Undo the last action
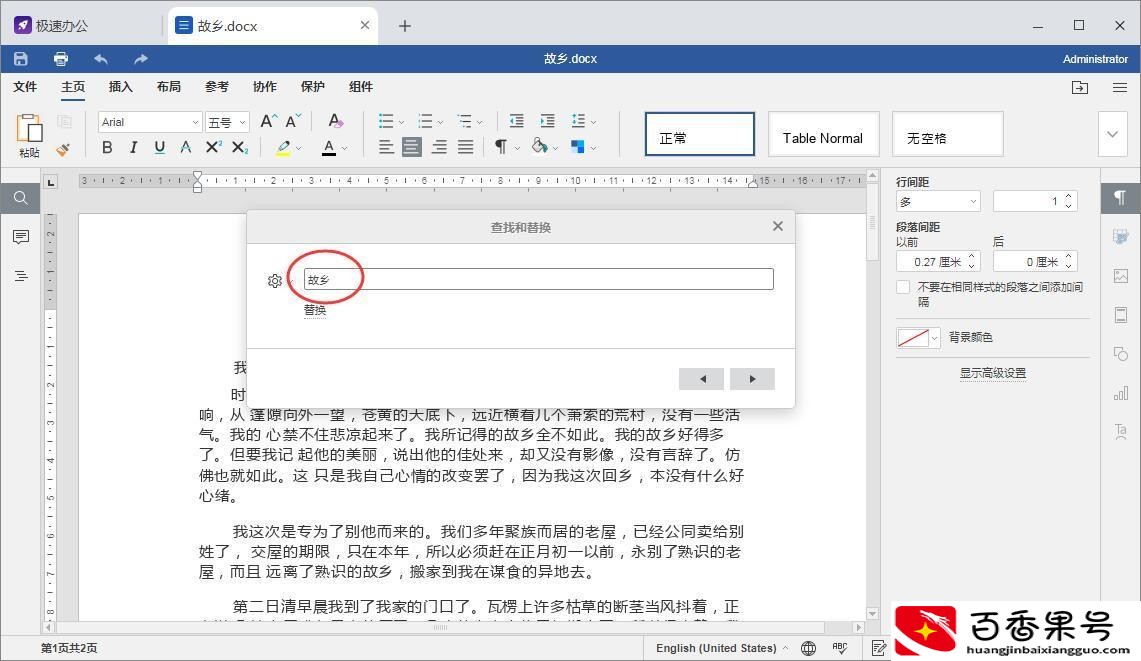The width and height of the screenshot is (1141, 661). pos(101,59)
